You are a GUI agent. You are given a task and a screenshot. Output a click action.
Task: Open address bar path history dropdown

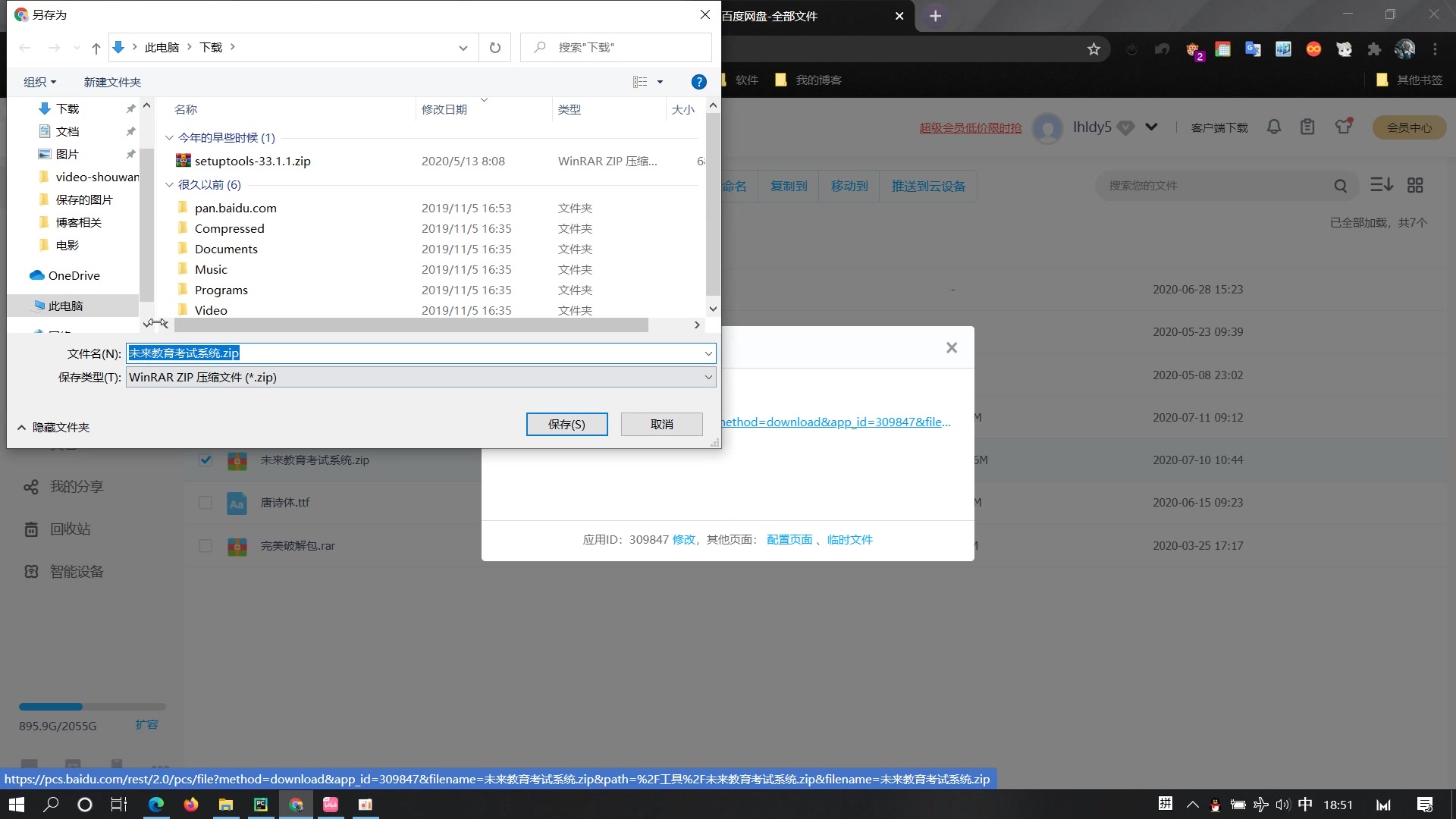(463, 48)
